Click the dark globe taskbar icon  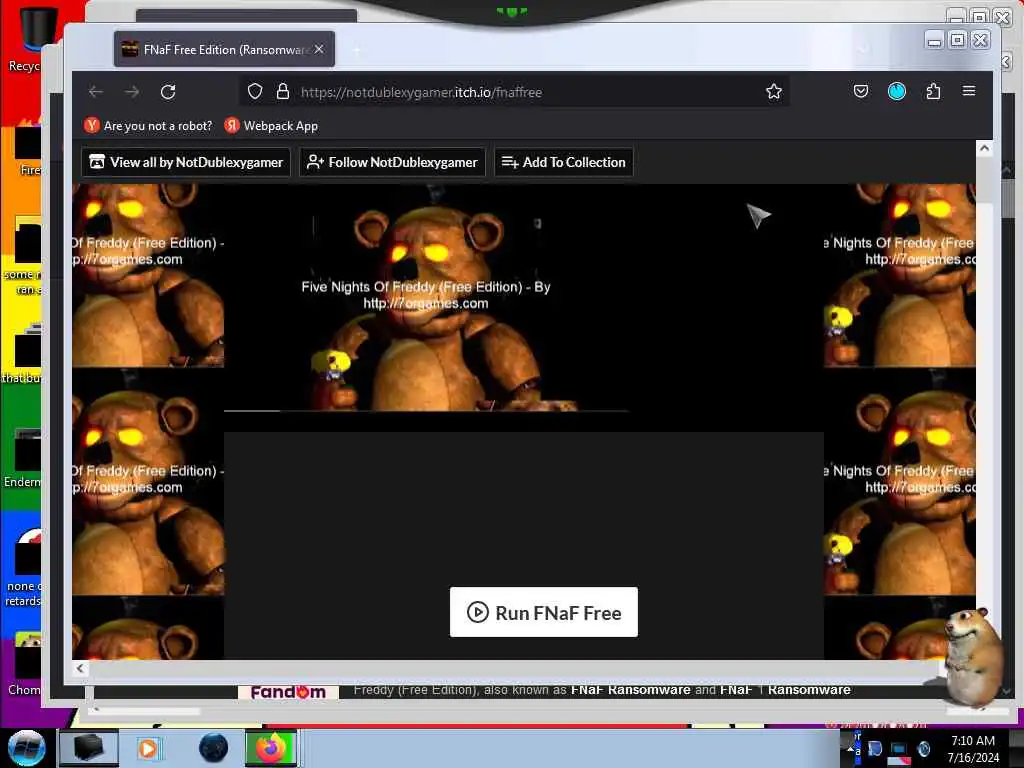point(214,748)
